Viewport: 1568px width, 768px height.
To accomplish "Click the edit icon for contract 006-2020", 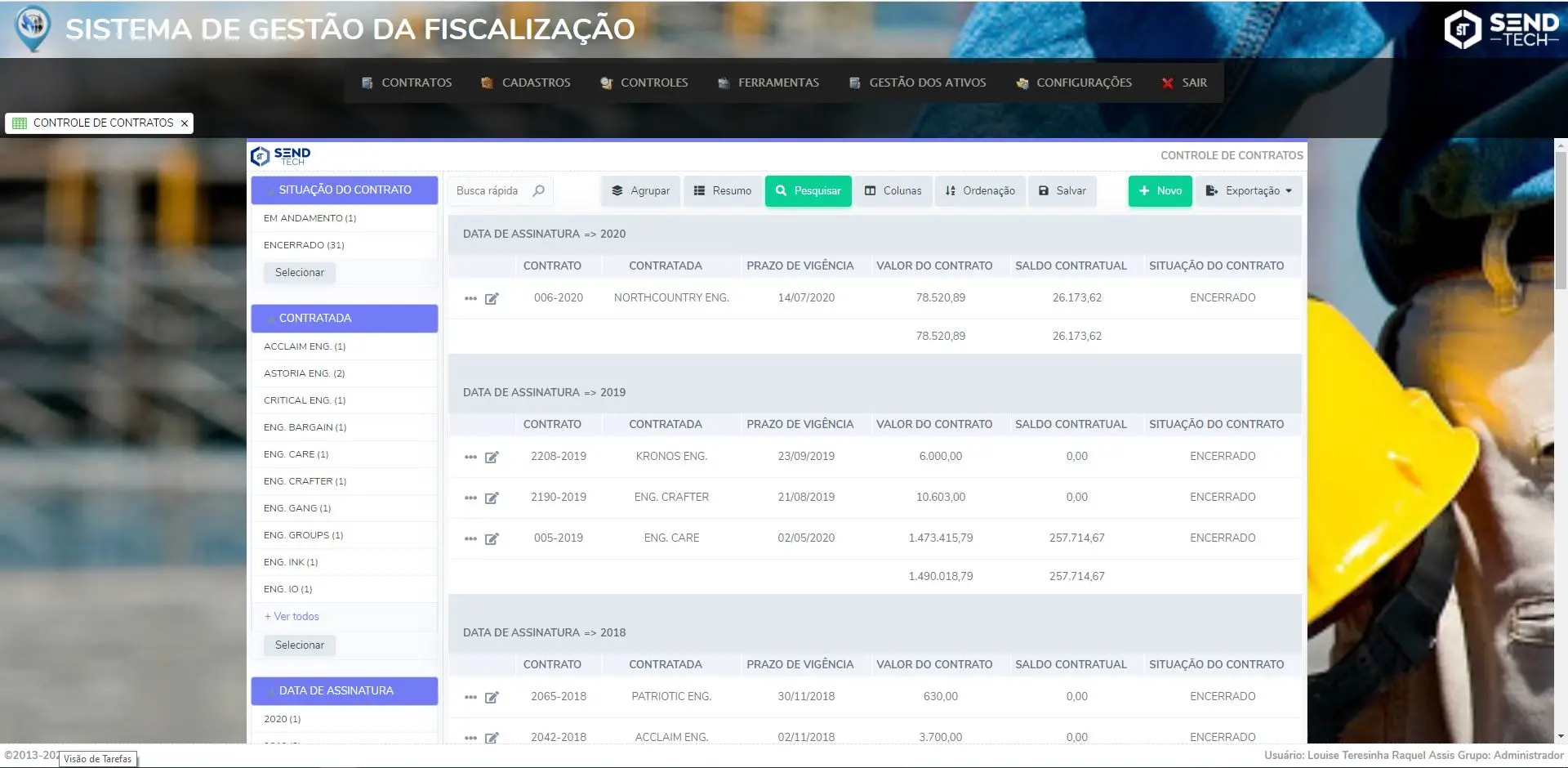I will (492, 299).
